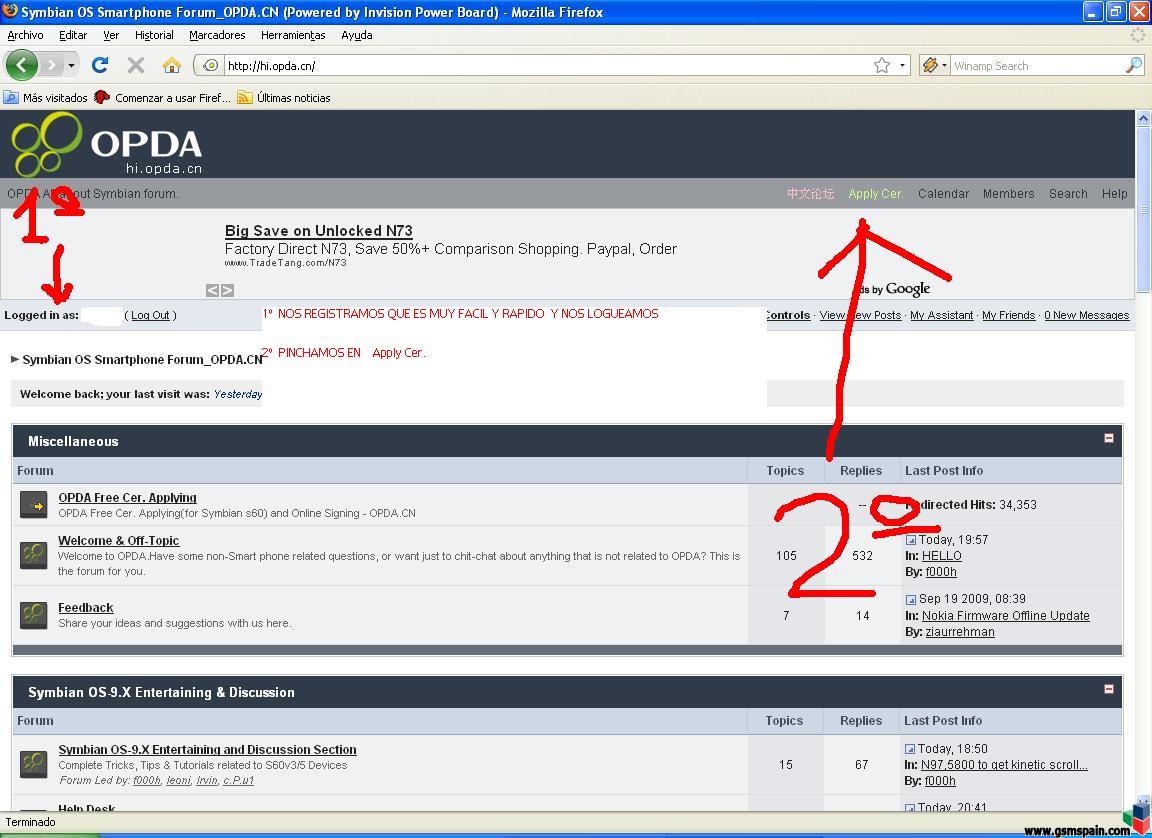
Task: Click the ad previous arrow button
Action: tap(212, 291)
